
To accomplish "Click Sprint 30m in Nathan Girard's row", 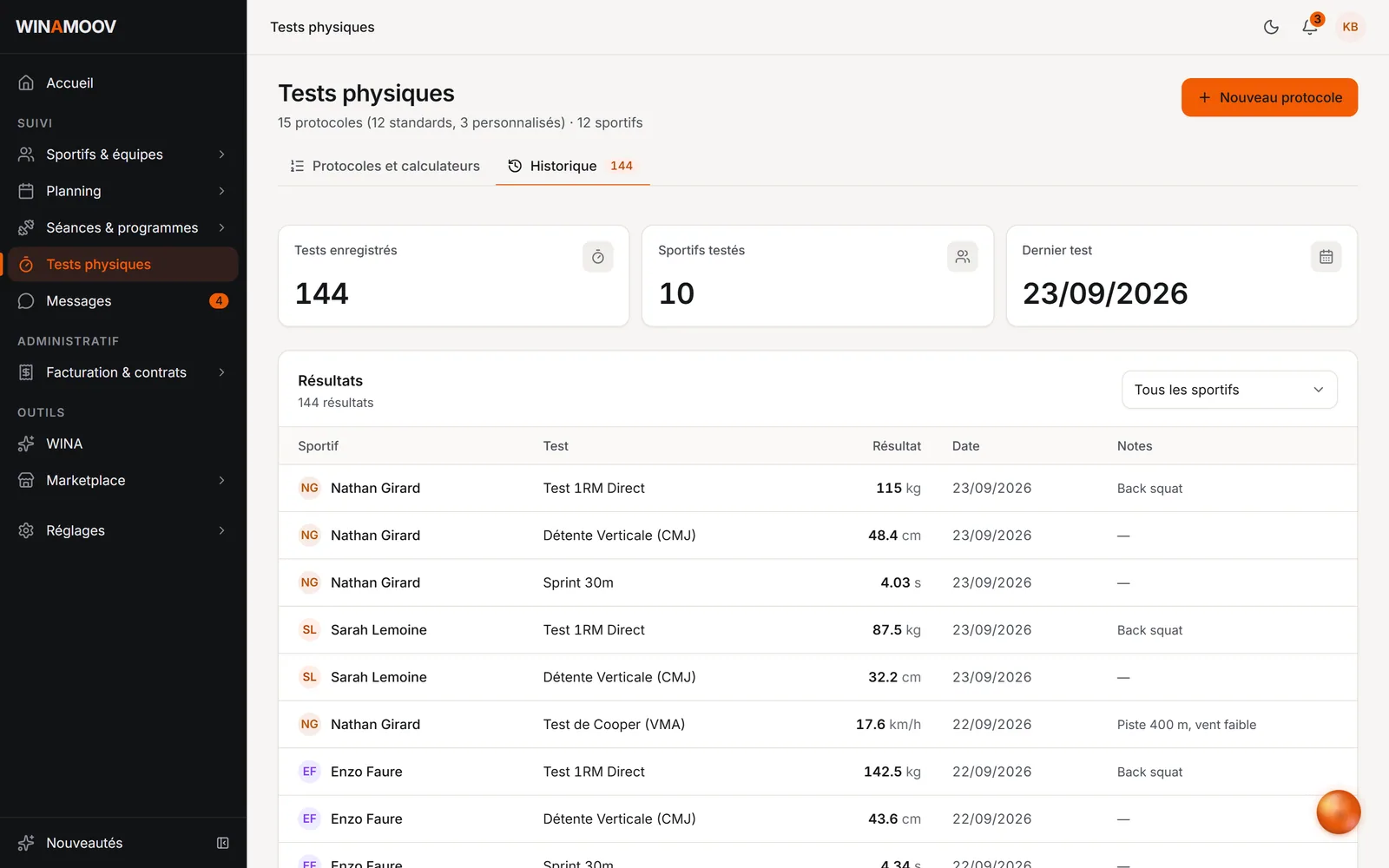I will (578, 582).
